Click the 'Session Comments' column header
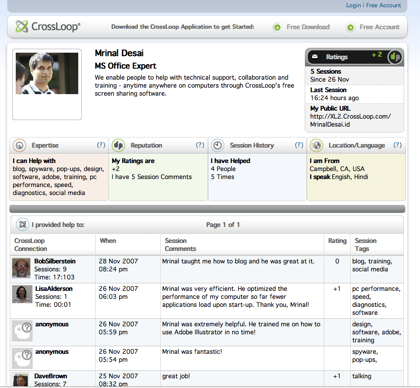This screenshot has height=388, width=420. (x=180, y=245)
